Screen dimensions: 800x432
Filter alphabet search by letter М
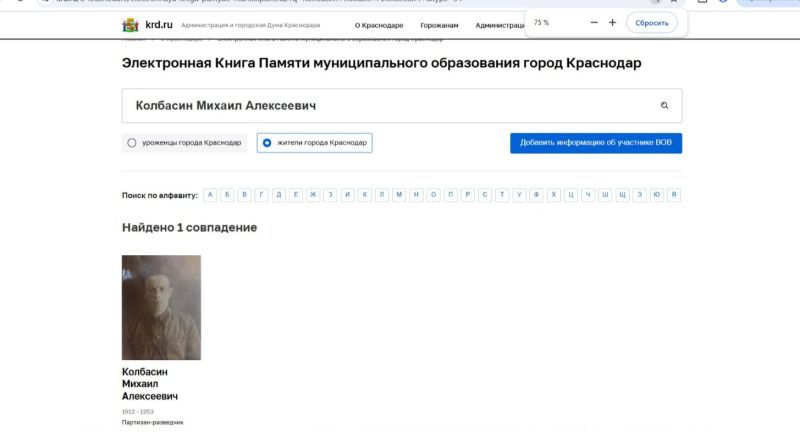click(399, 195)
